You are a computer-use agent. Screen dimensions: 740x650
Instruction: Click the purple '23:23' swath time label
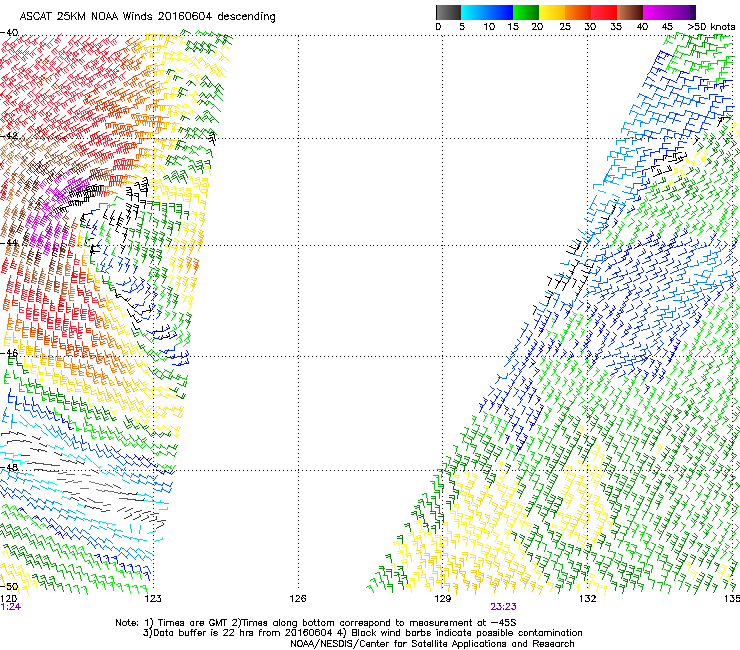(x=503, y=607)
